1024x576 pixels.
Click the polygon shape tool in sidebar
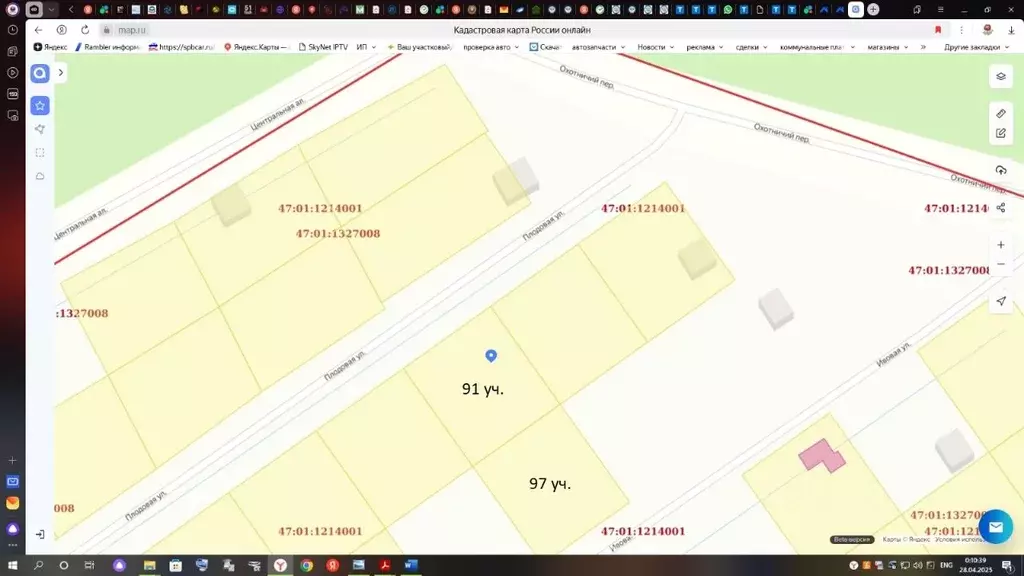(x=40, y=176)
